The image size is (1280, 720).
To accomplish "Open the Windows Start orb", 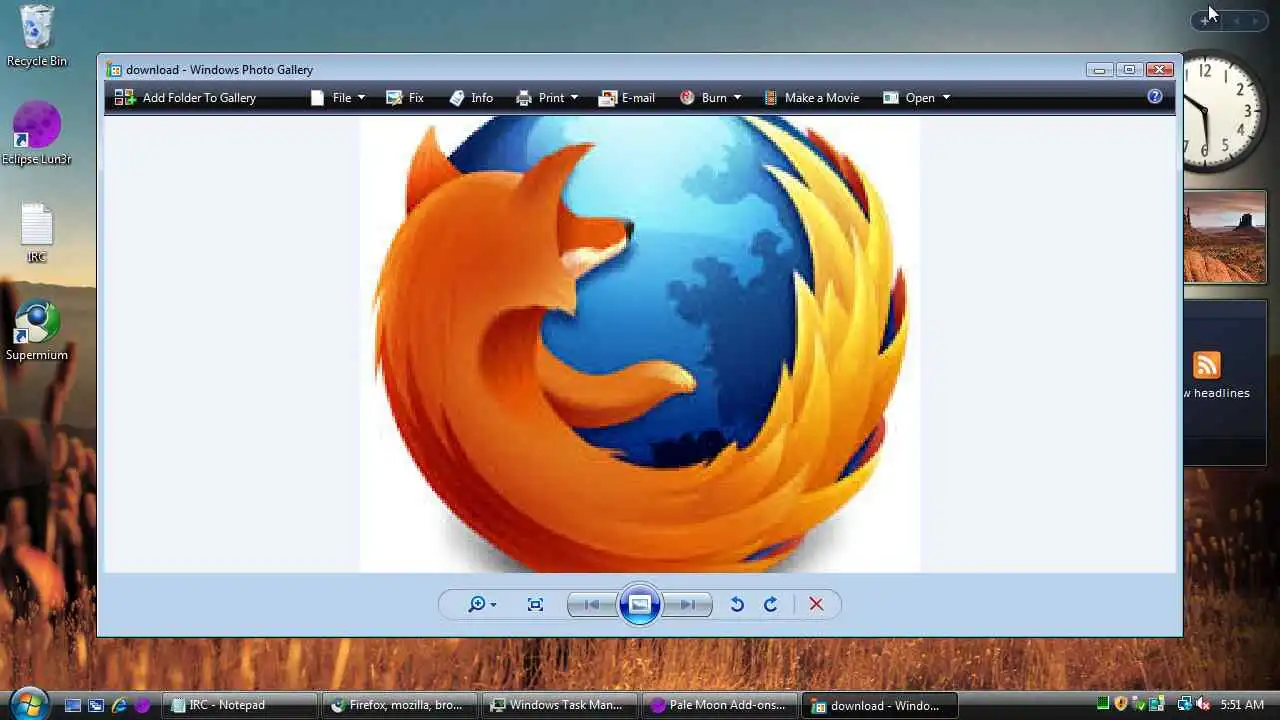I will 28,704.
